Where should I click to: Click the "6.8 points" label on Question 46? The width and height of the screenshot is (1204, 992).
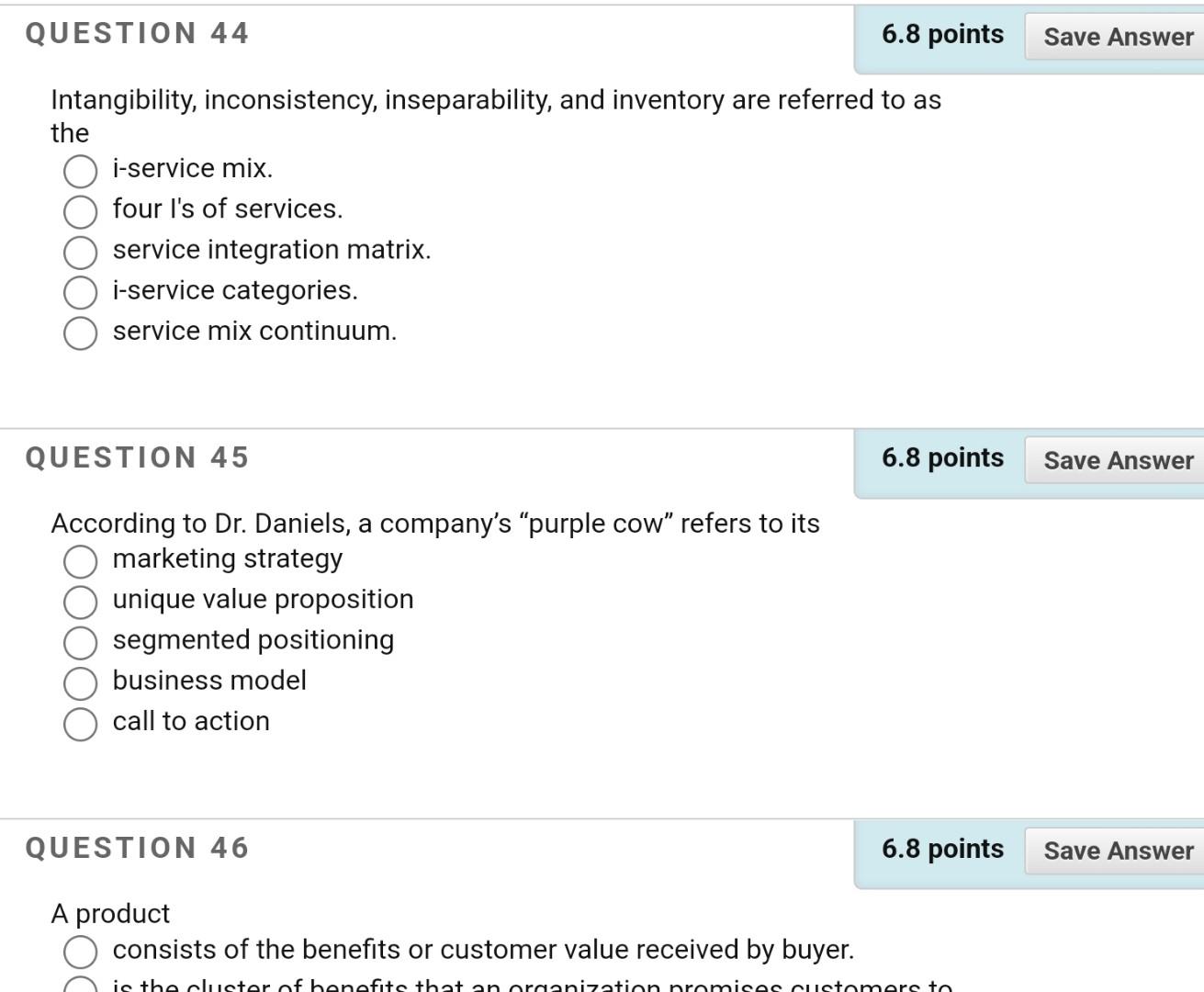click(942, 849)
